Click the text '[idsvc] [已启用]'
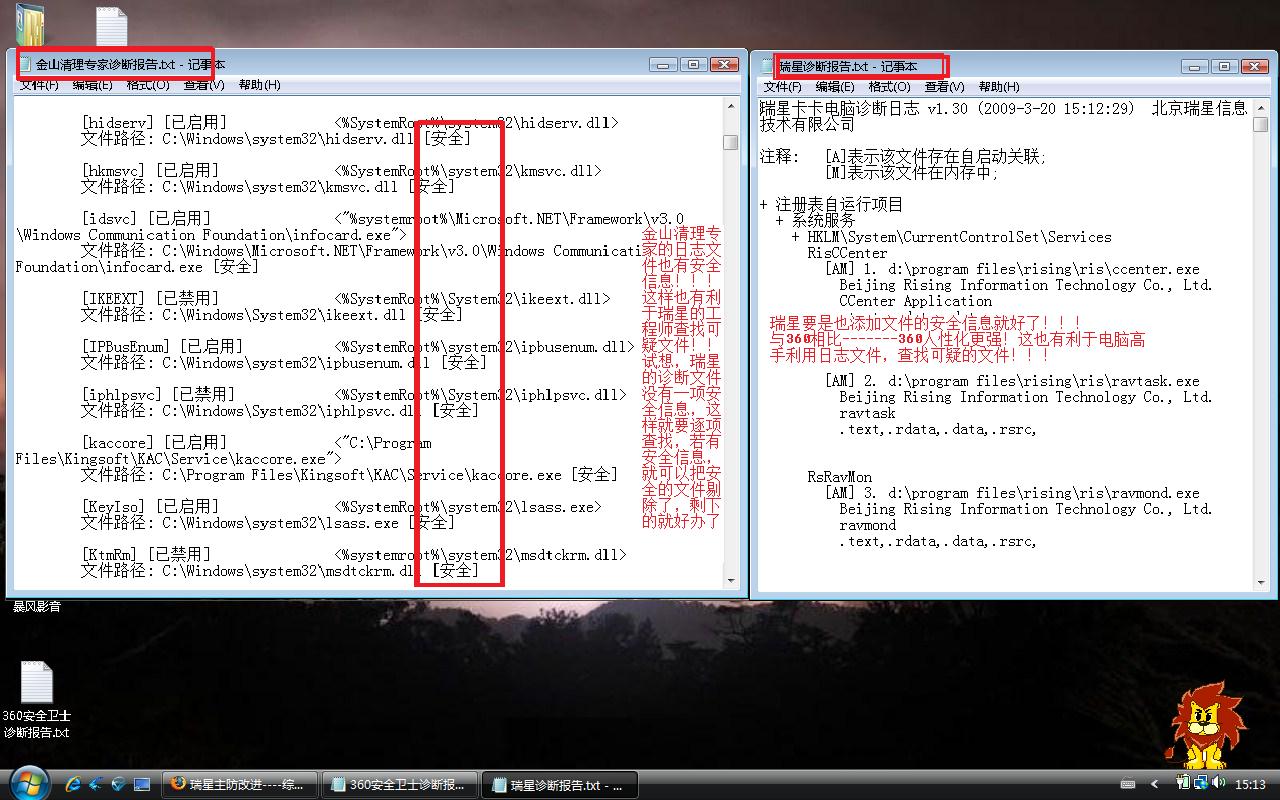The height and width of the screenshot is (800, 1280). pyautogui.click(x=149, y=219)
